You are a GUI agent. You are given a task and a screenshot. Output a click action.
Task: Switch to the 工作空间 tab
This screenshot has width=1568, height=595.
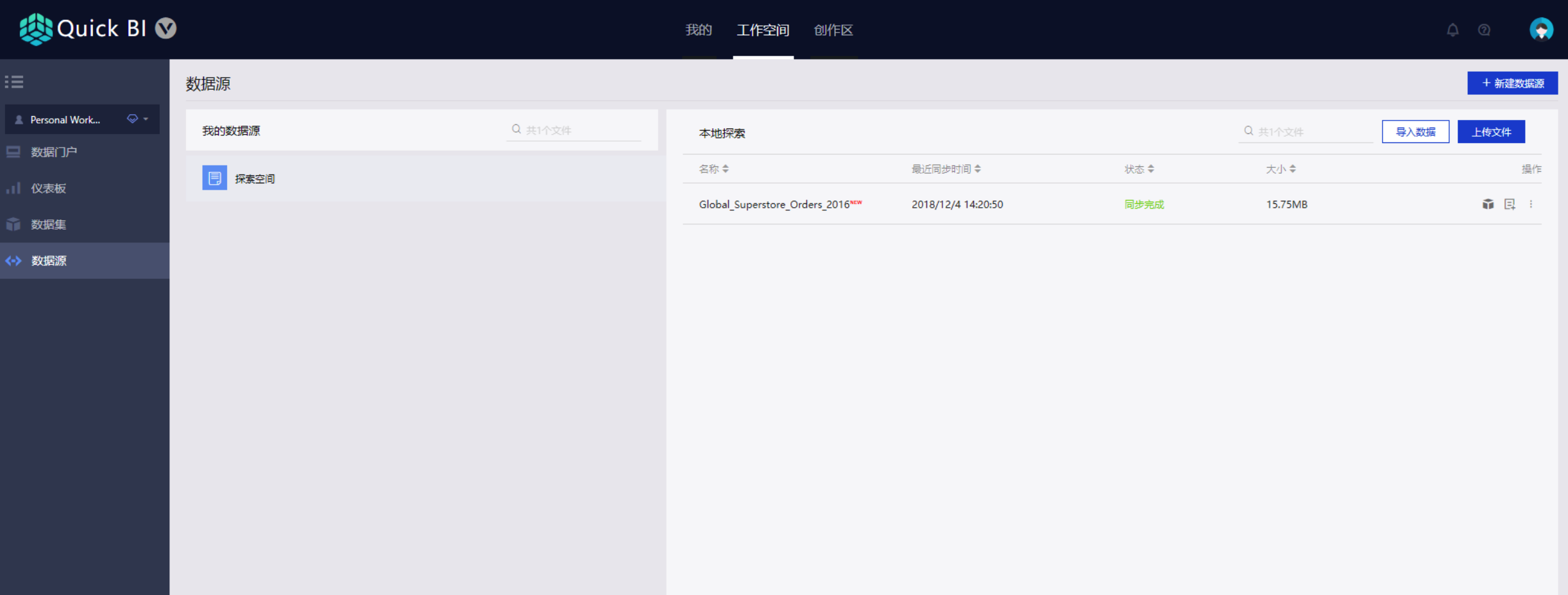point(763,30)
